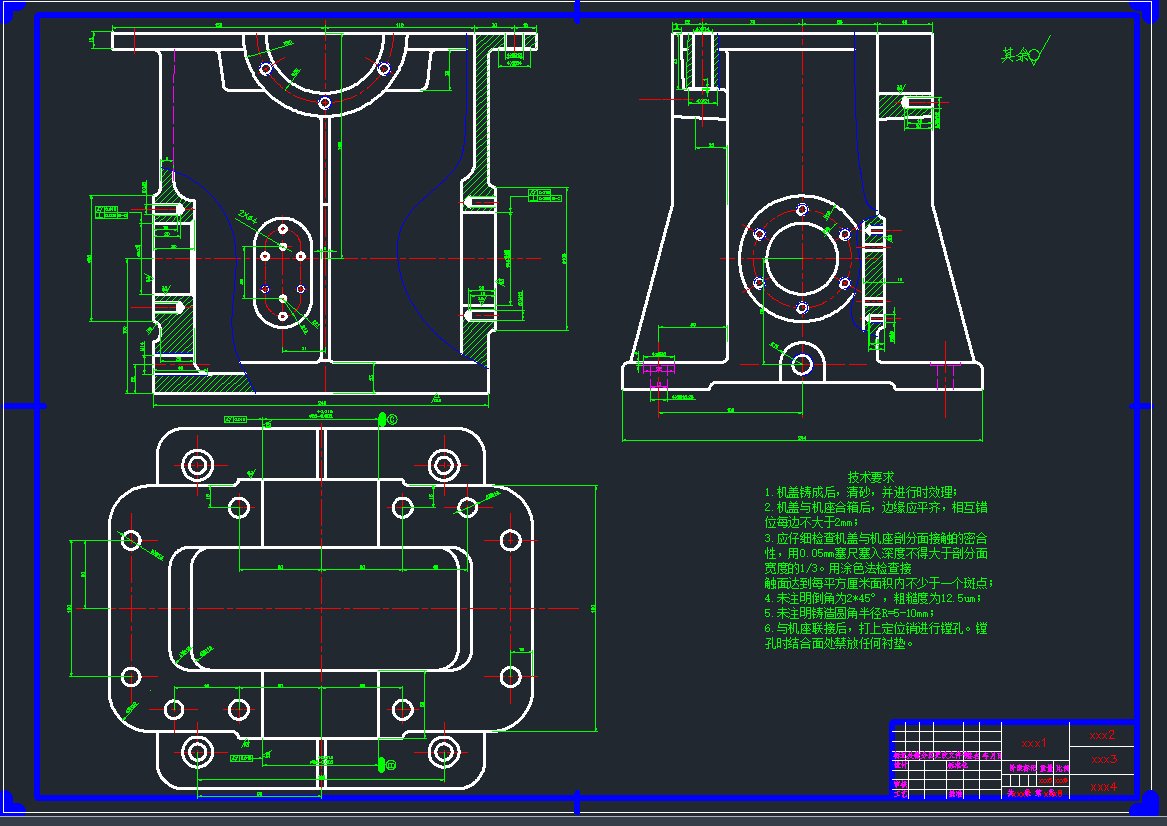Select the xxx2 title block cell
This screenshot has width=1167, height=826.
(1101, 735)
